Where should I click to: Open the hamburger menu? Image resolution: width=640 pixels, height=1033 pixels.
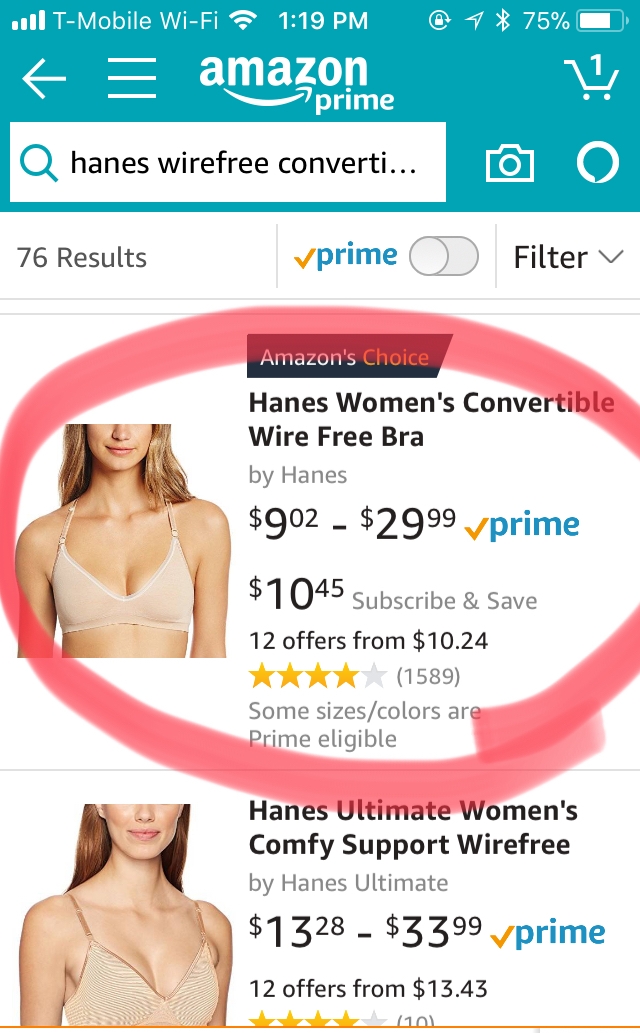pyautogui.click(x=132, y=78)
